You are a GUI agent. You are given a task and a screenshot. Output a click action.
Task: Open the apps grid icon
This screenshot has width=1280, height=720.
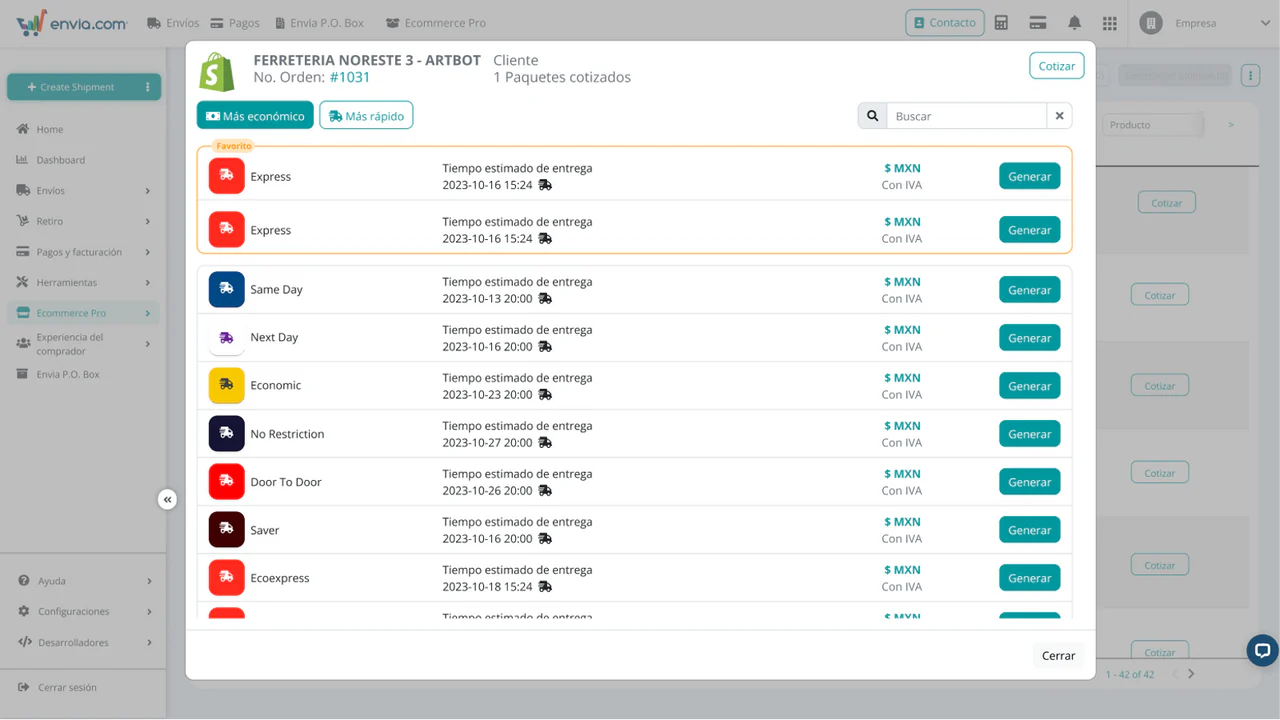tap(1110, 23)
